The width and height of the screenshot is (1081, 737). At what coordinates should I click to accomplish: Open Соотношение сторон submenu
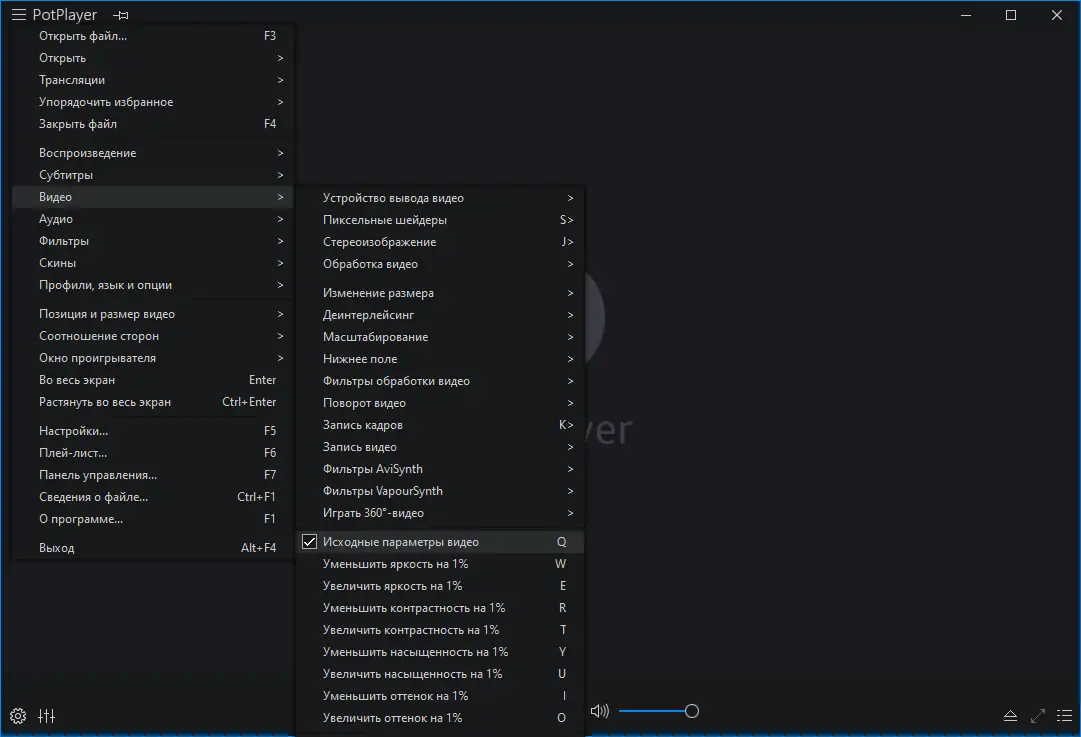pos(153,336)
